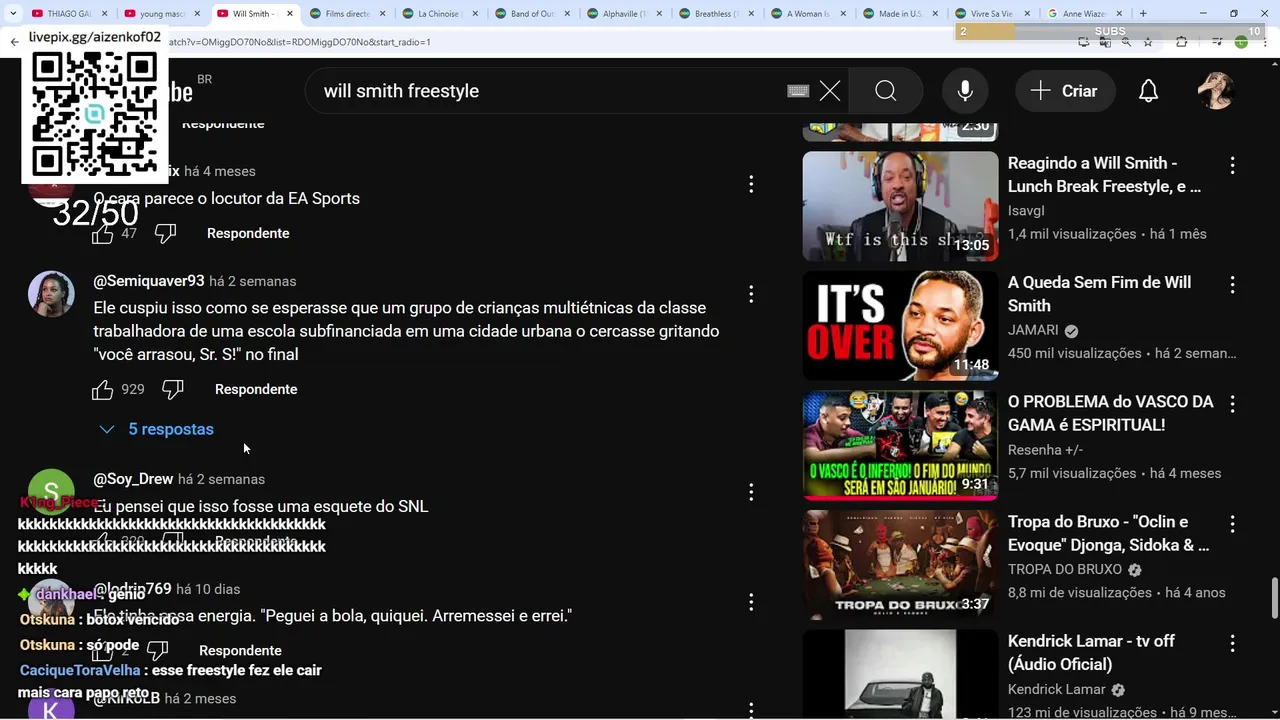Viewport: 1280px width, 720px height.
Task: Reply to the EA Sports comment with Respondente
Action: coord(248,234)
